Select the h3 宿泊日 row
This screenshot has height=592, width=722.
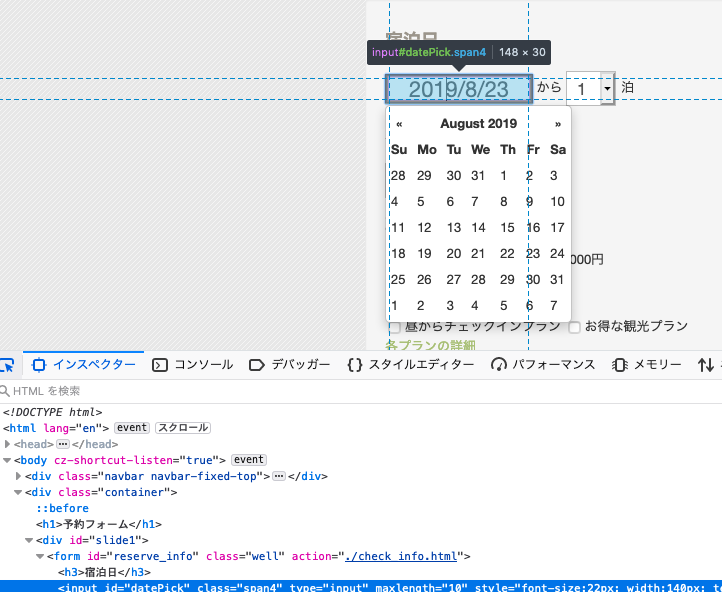click(x=105, y=572)
